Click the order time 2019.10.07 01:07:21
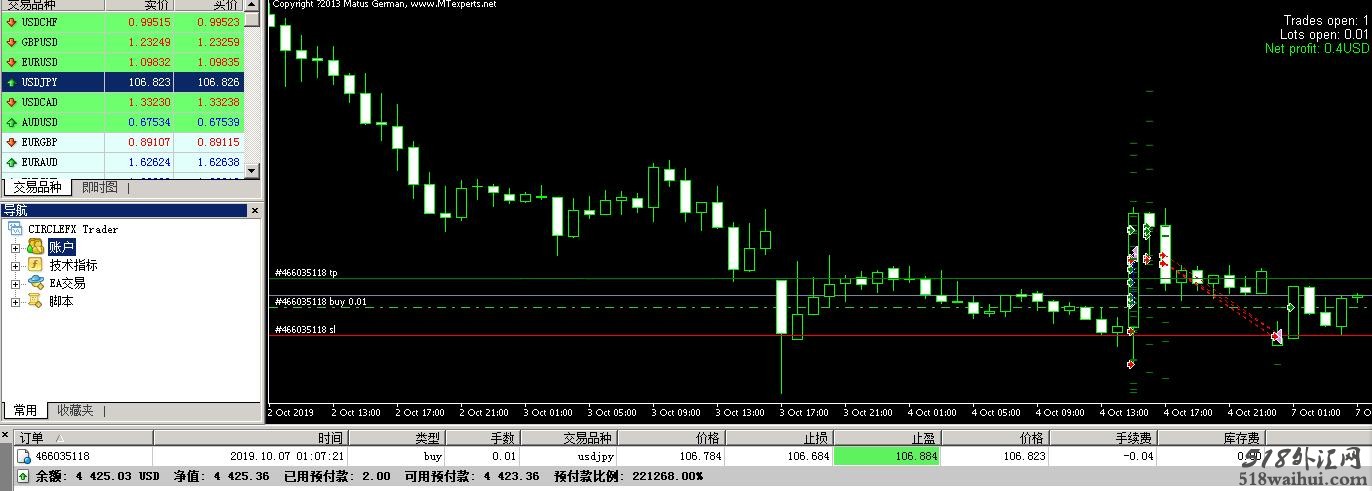 [x=288, y=456]
